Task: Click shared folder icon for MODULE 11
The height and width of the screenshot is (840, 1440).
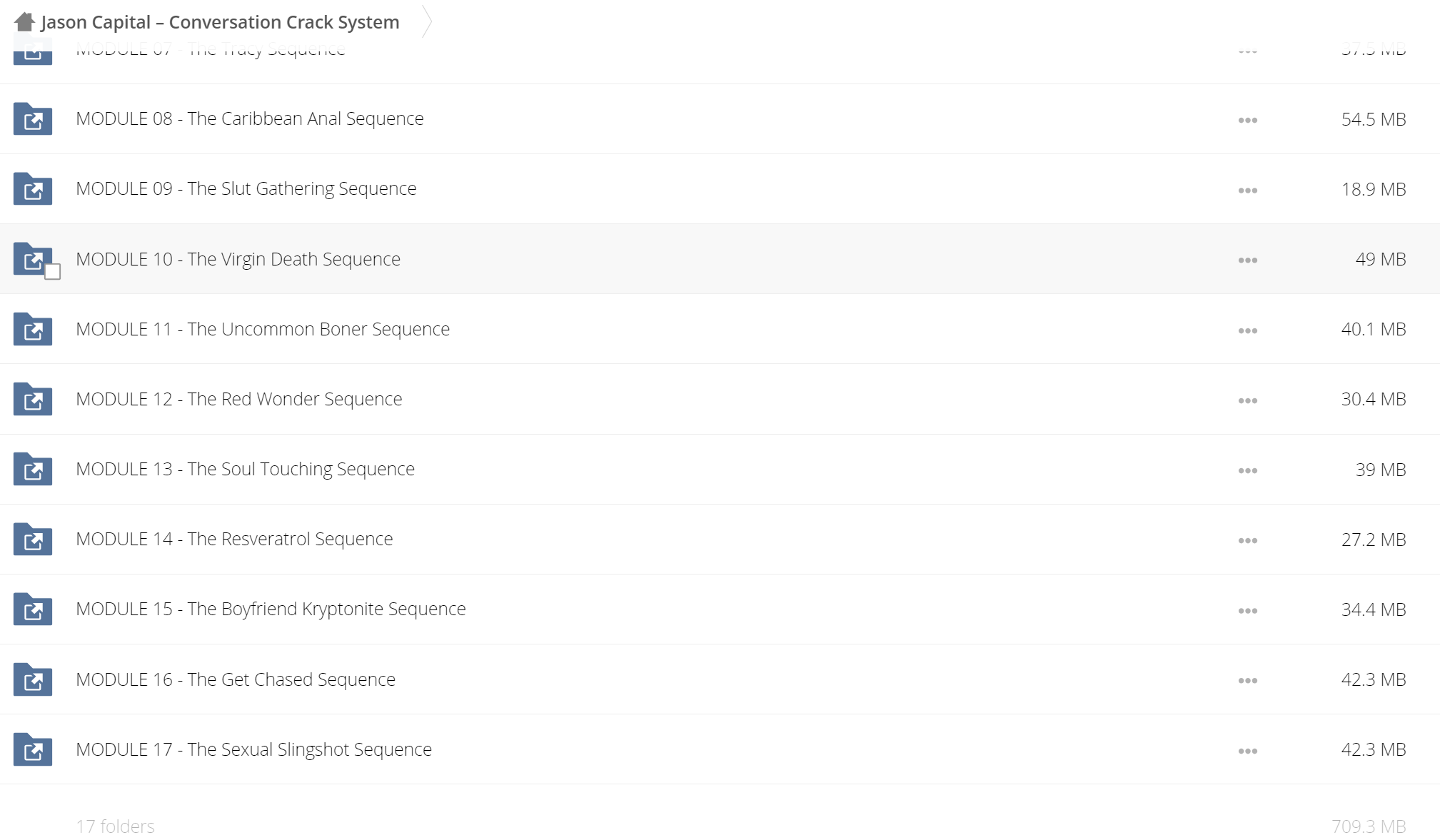Action: click(33, 329)
